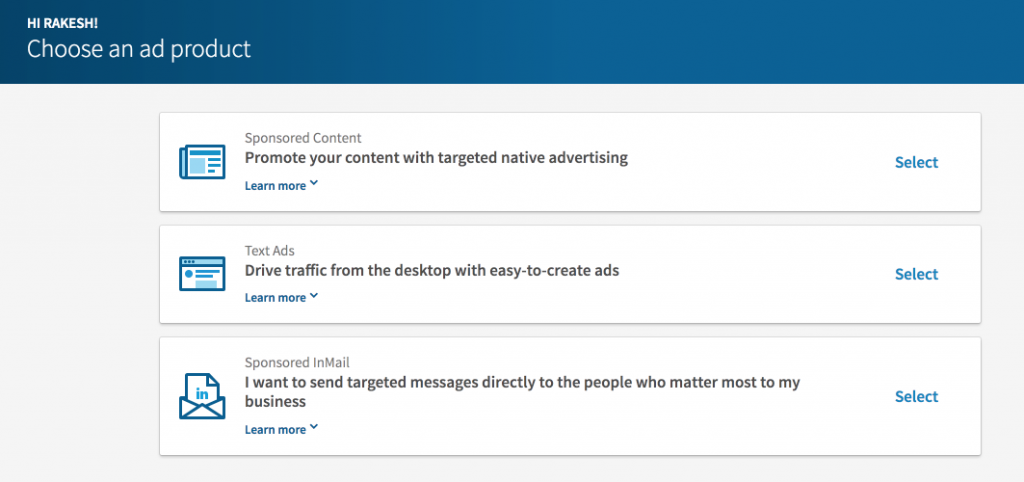Select the Sponsored Content ad product
The image size is (1024, 482).
pyautogui.click(x=916, y=162)
